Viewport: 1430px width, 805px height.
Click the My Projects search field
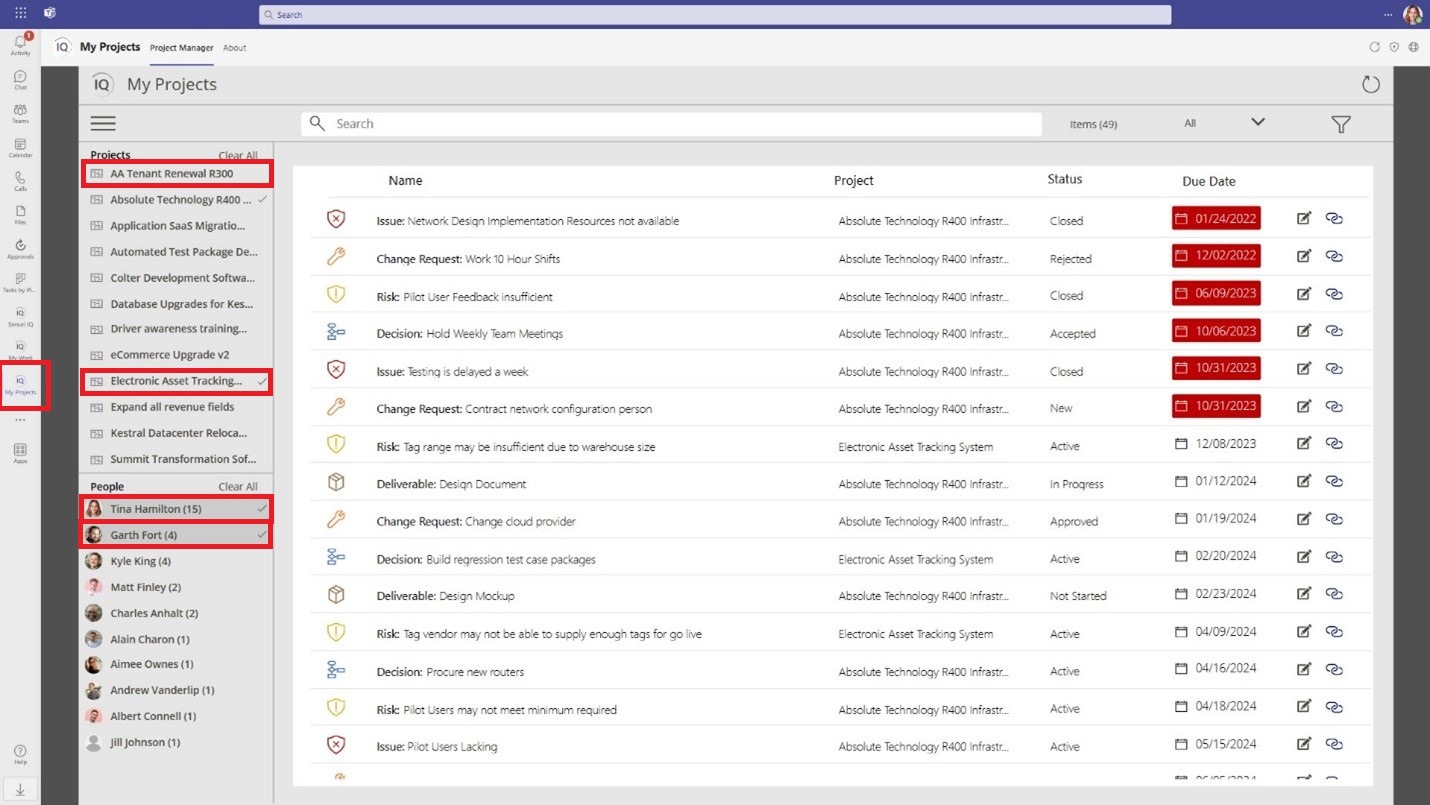(671, 124)
